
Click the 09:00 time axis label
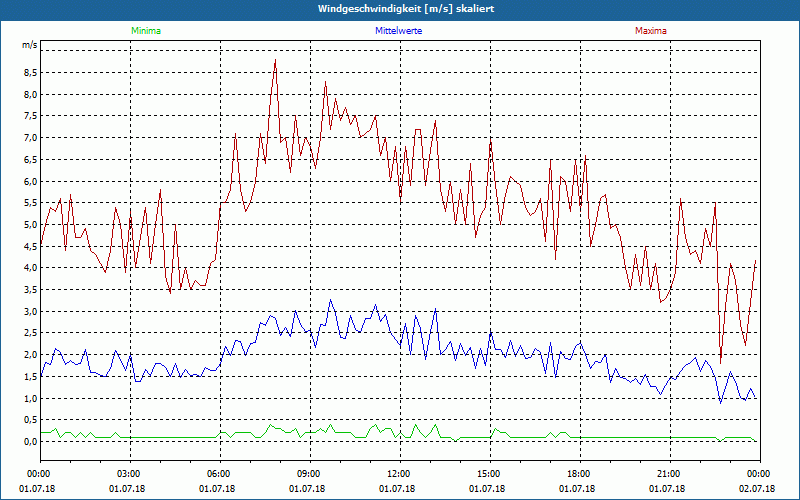(310, 474)
